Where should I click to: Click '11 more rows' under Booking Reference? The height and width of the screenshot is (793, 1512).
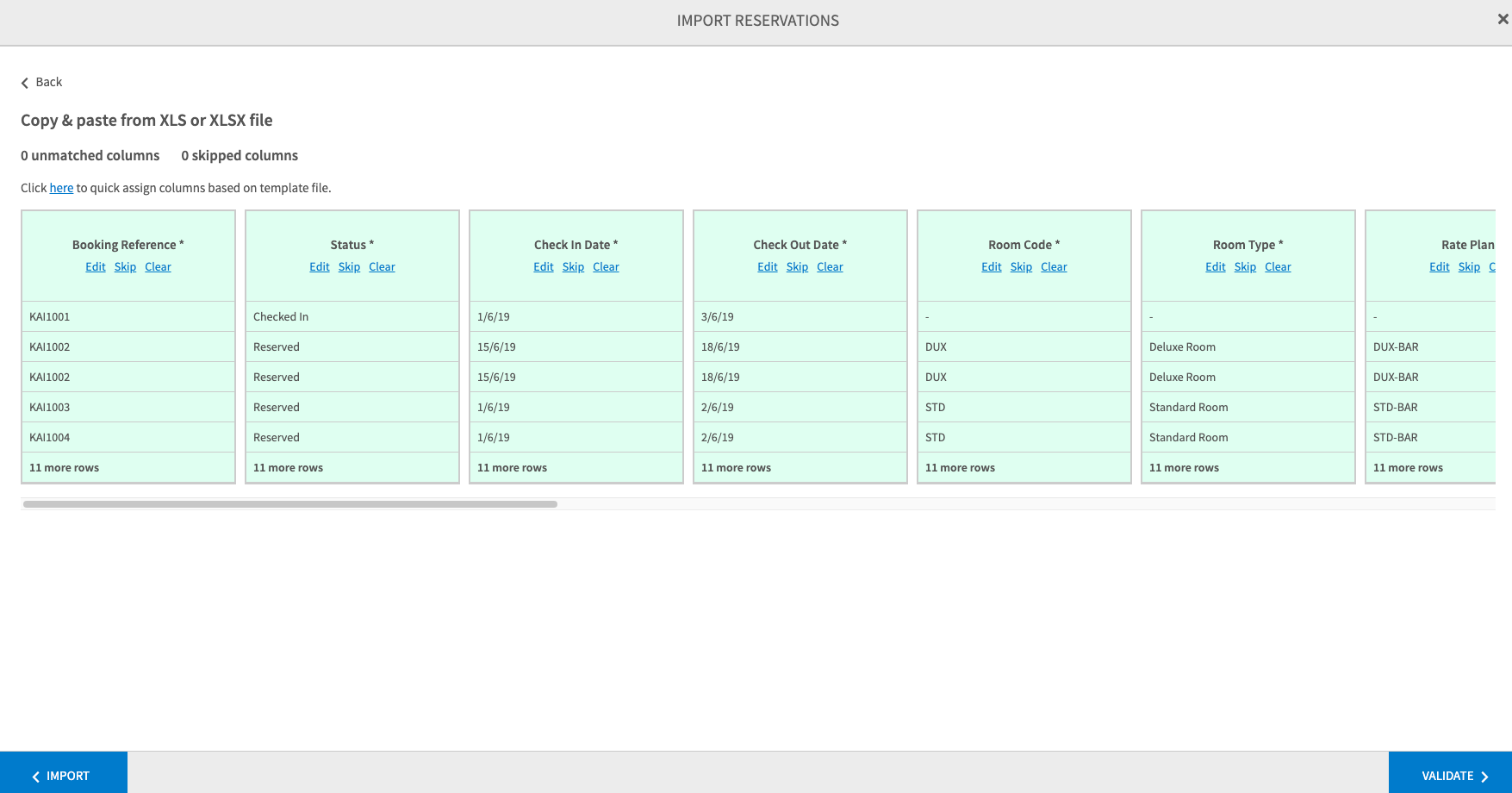(x=64, y=468)
